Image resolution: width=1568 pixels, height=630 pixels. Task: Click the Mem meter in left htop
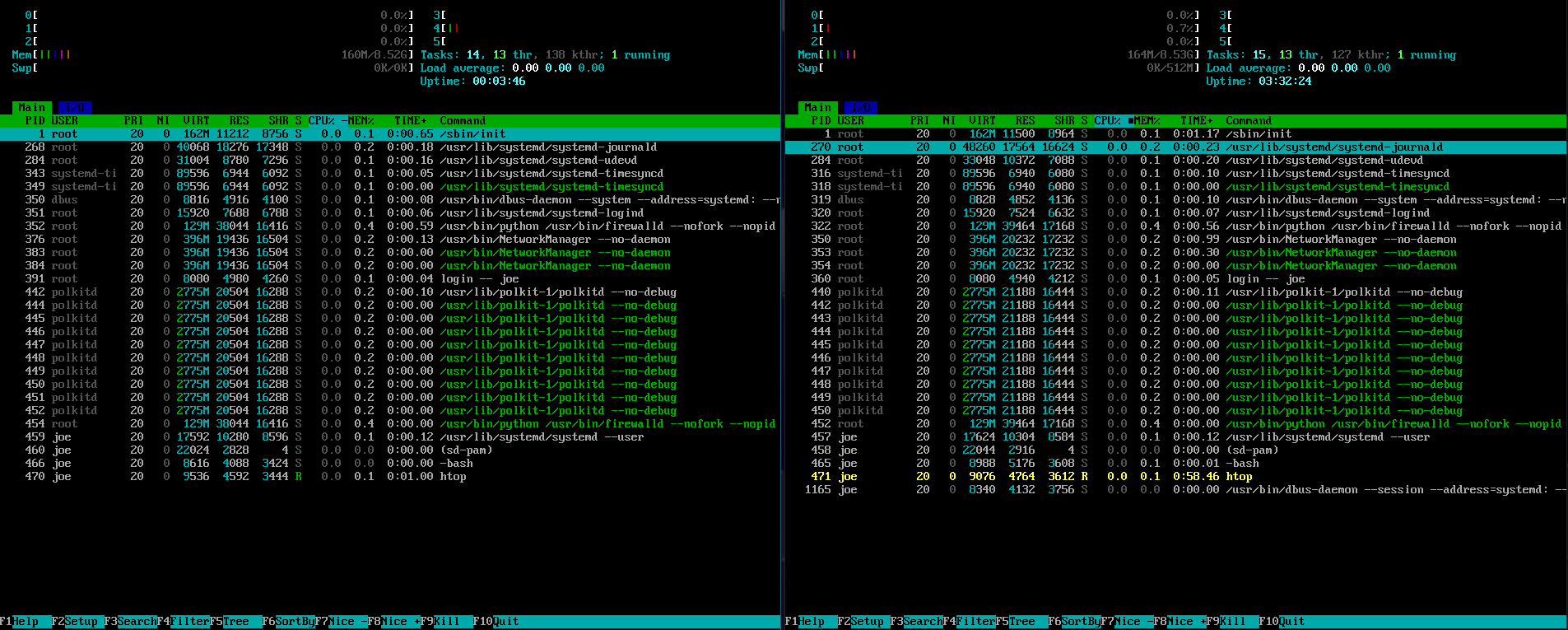[x=213, y=55]
